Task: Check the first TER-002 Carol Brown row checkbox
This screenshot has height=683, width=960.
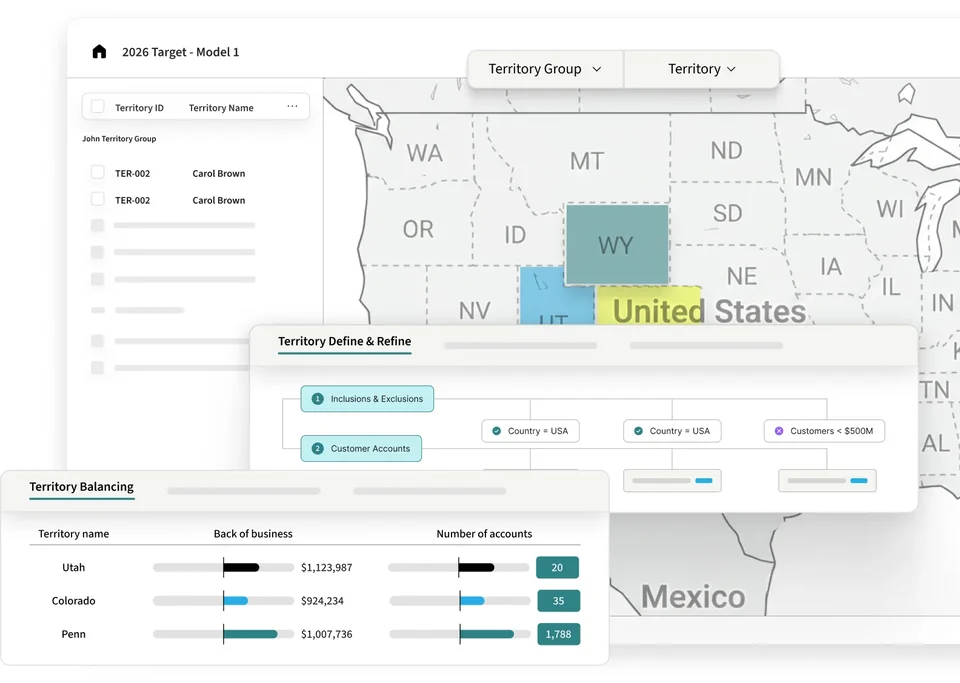Action: click(97, 172)
